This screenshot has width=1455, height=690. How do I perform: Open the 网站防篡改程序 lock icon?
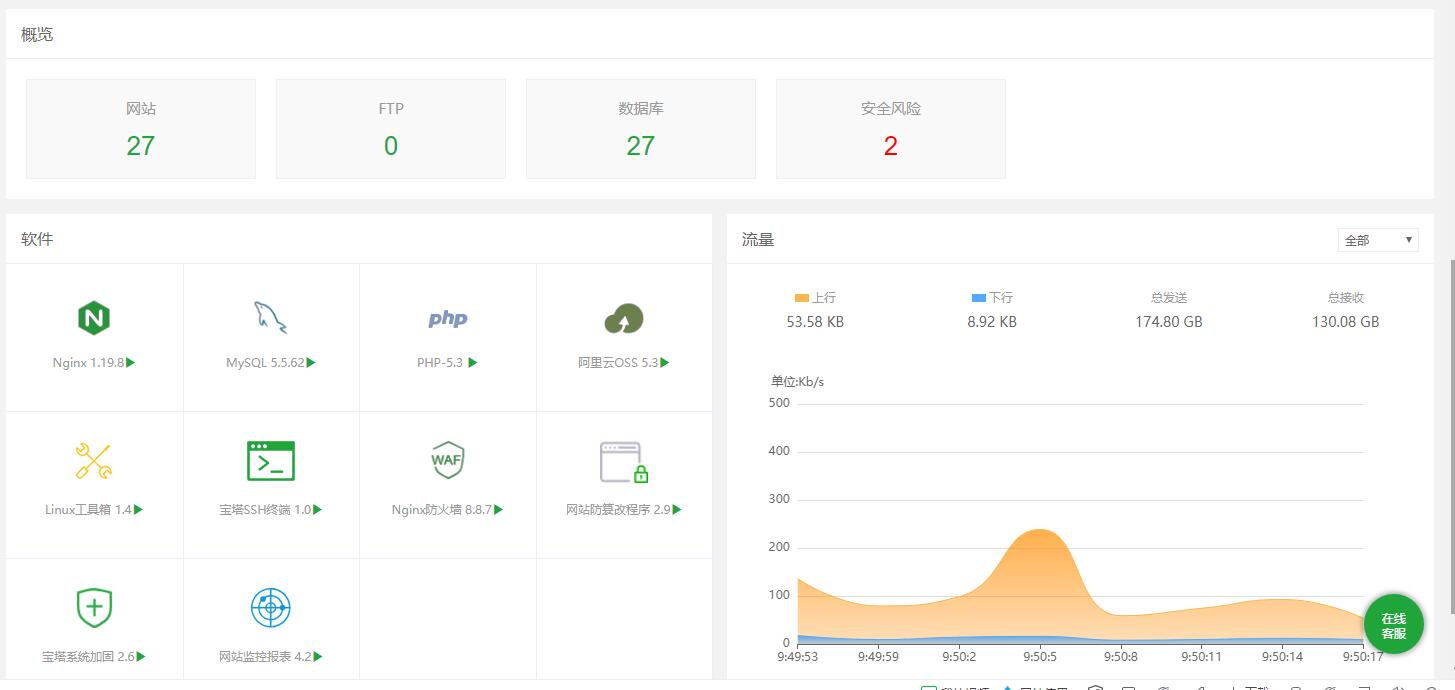click(x=624, y=462)
